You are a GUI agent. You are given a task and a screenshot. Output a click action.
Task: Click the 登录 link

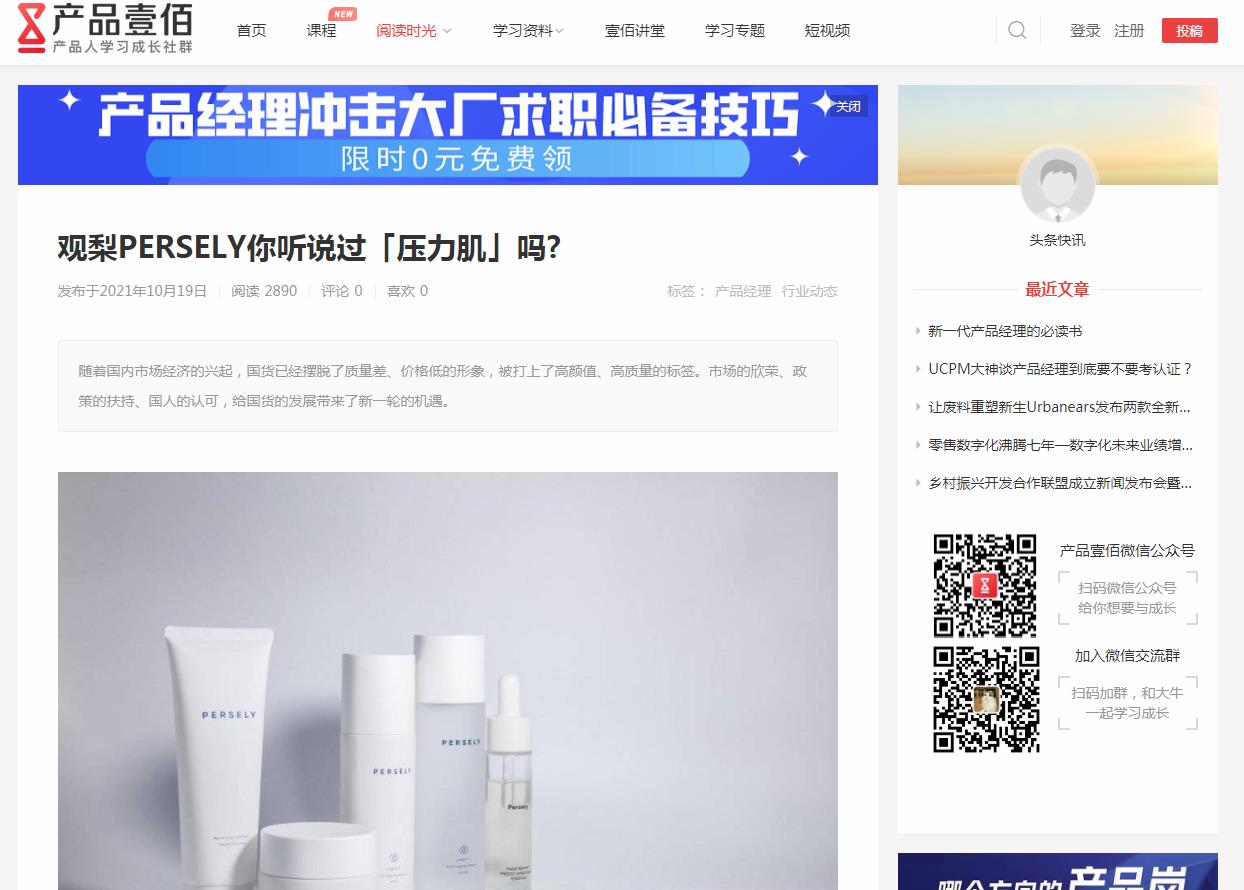(x=1085, y=31)
